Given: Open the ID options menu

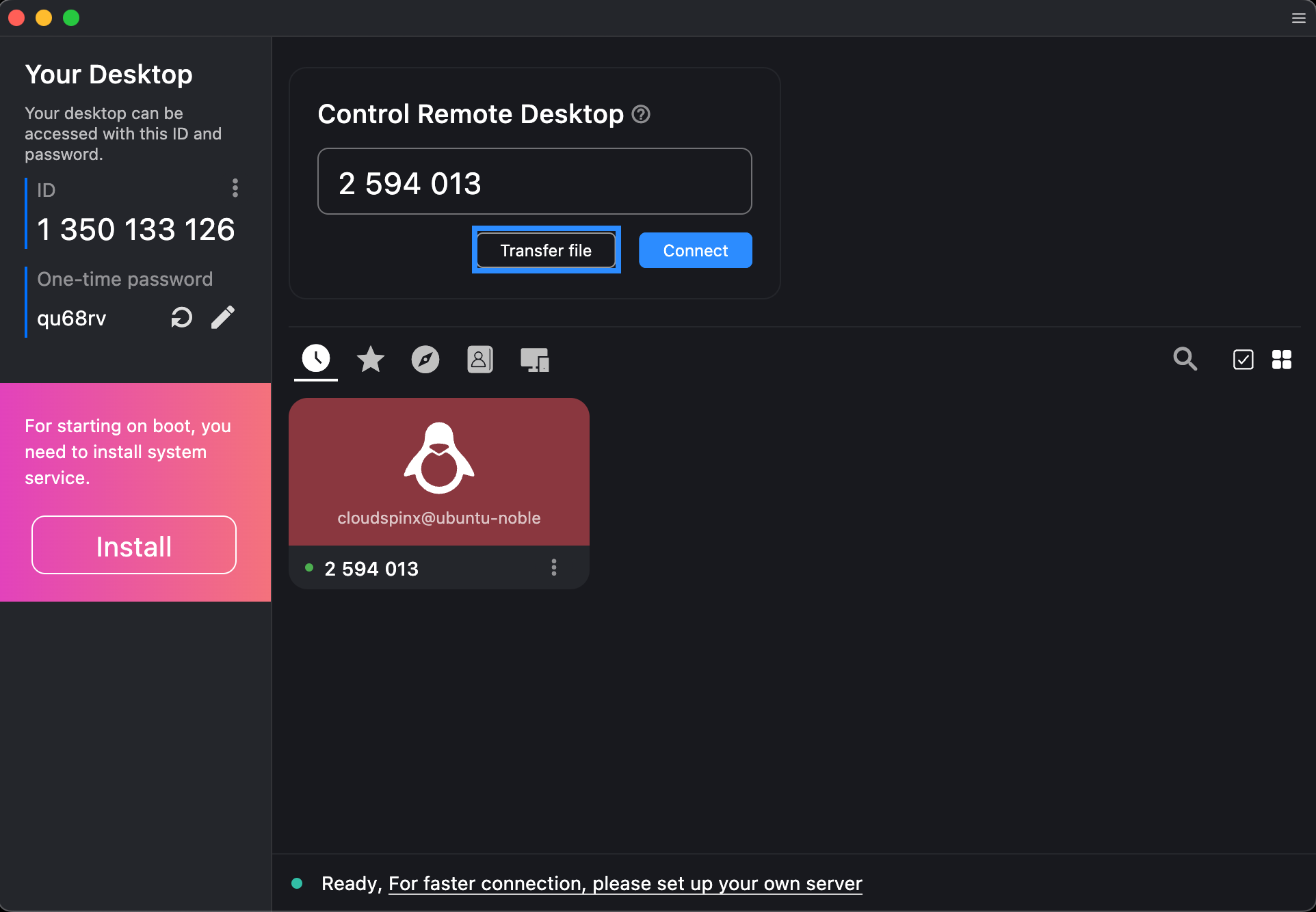Looking at the screenshot, I should pos(235,189).
